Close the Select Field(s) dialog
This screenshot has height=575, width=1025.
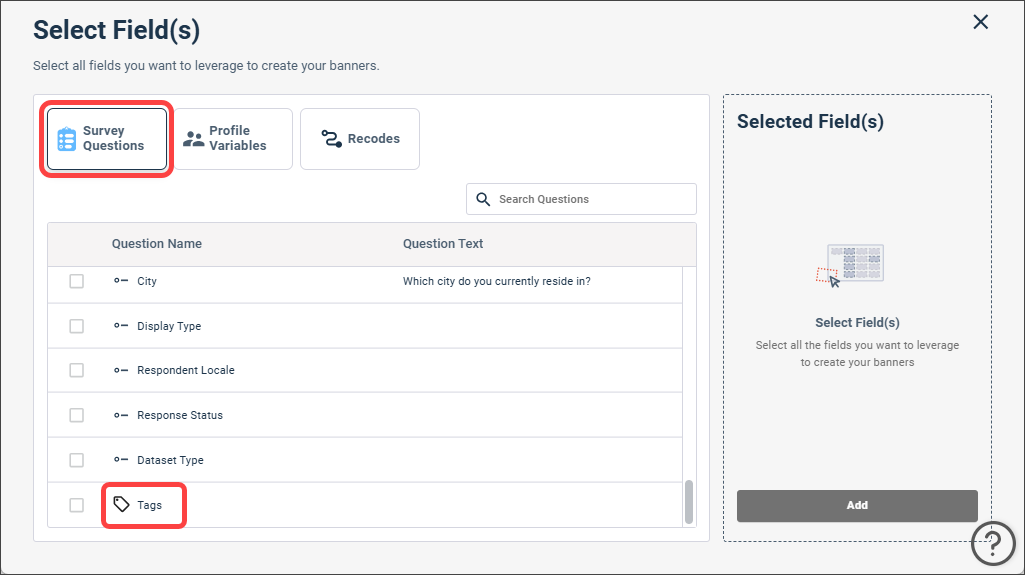[981, 22]
